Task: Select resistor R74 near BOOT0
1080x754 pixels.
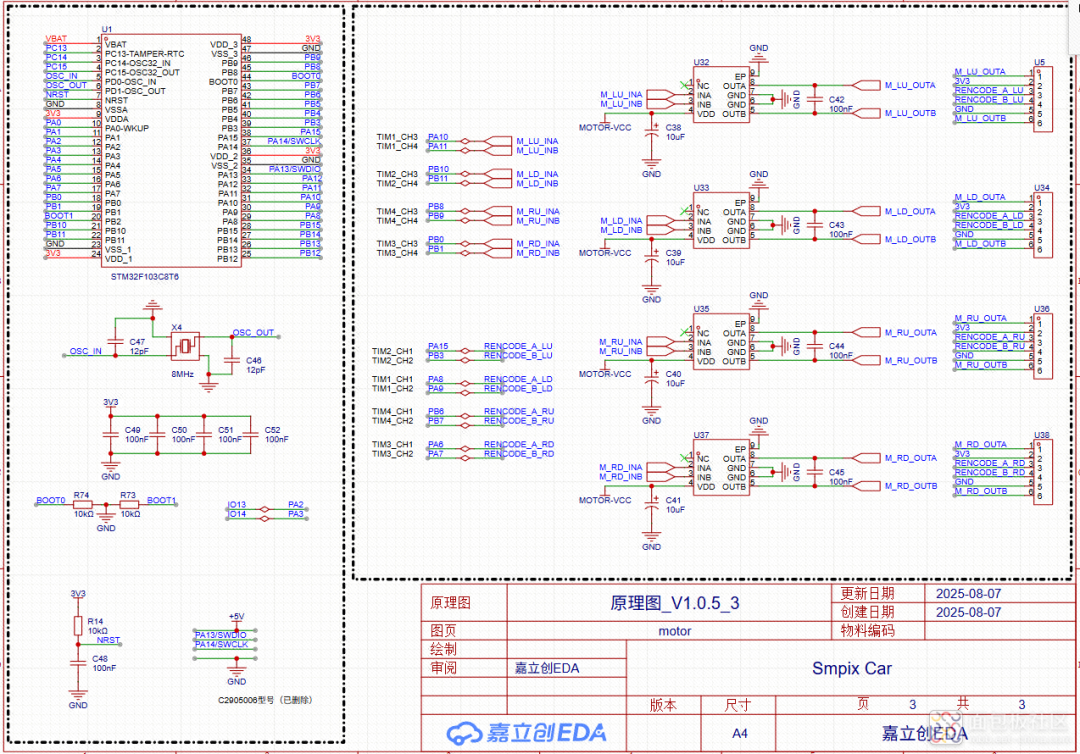Action: (81, 506)
